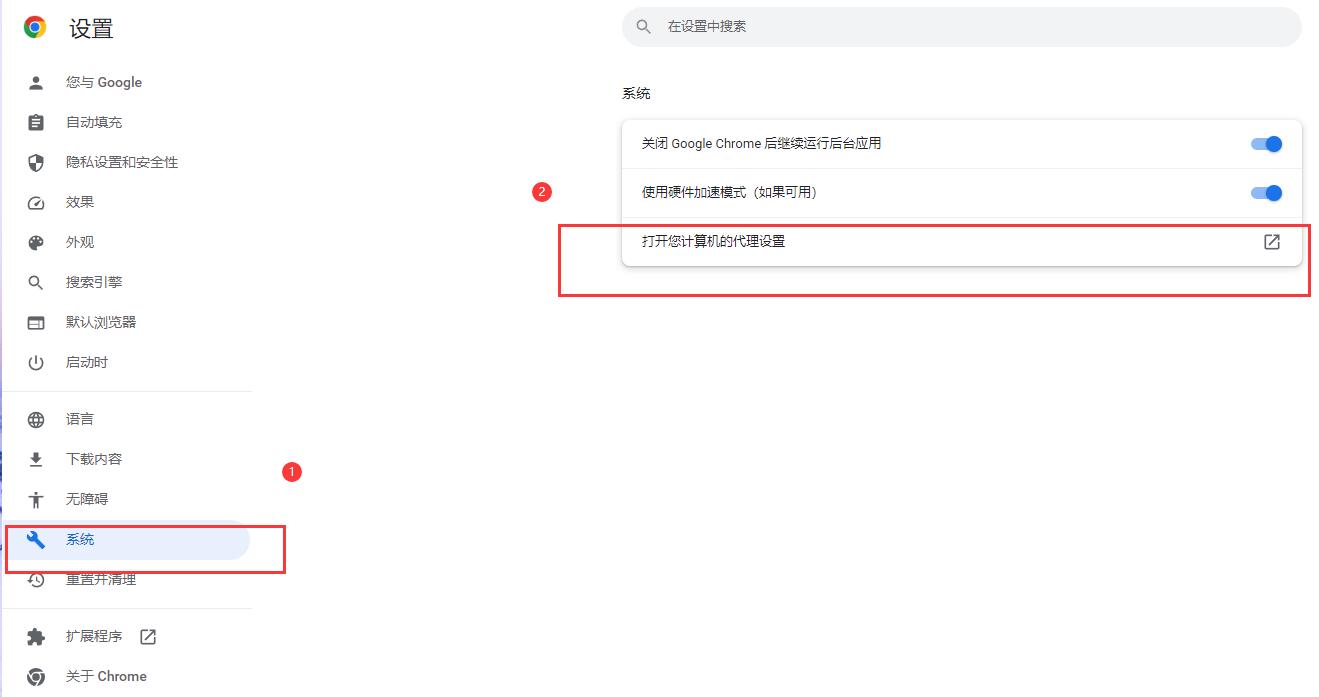Select 系统 in the settings sidebar
The image size is (1319, 697).
[80, 540]
